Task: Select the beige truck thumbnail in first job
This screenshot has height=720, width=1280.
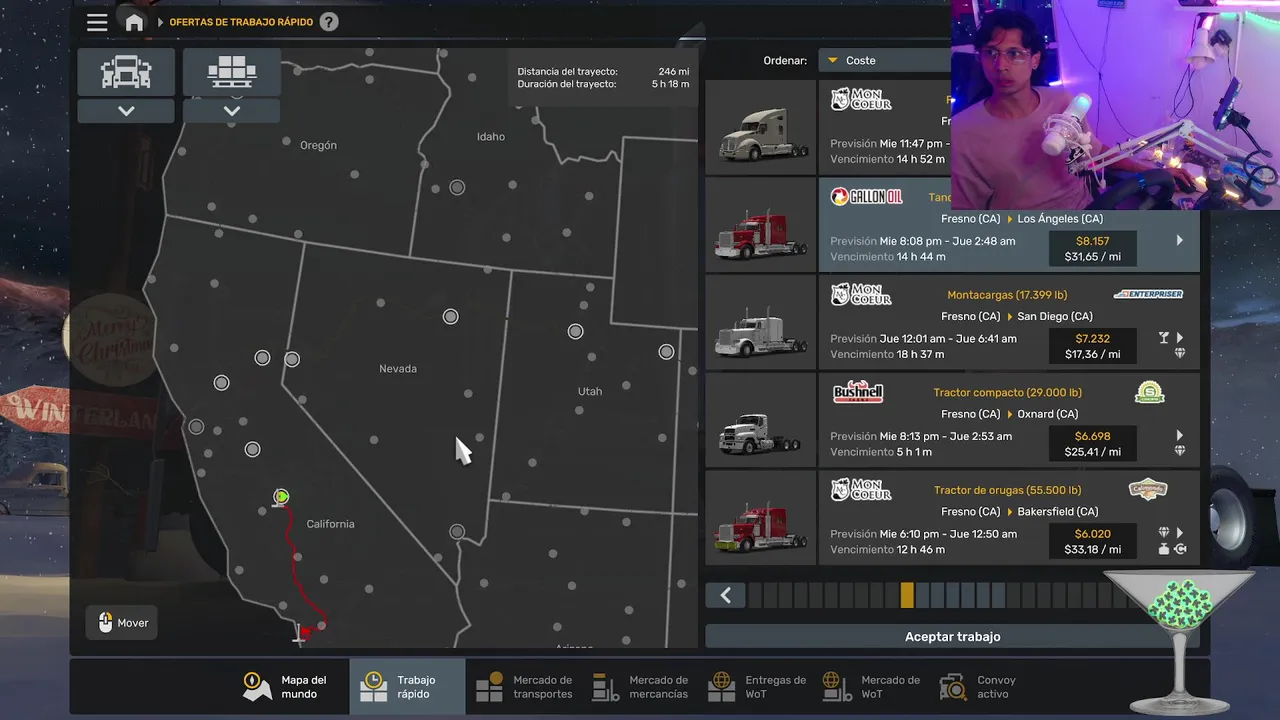Action: click(x=761, y=127)
